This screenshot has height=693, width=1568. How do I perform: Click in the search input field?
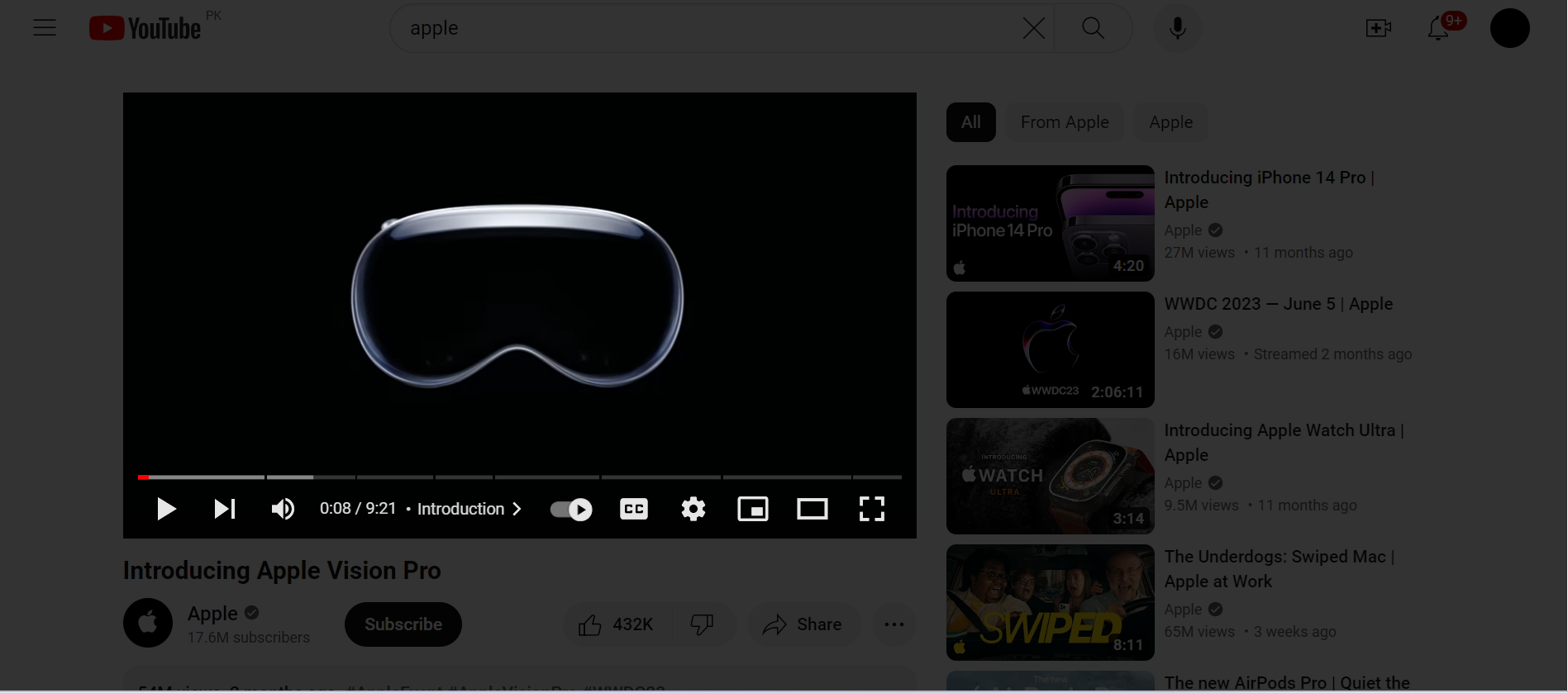711,28
